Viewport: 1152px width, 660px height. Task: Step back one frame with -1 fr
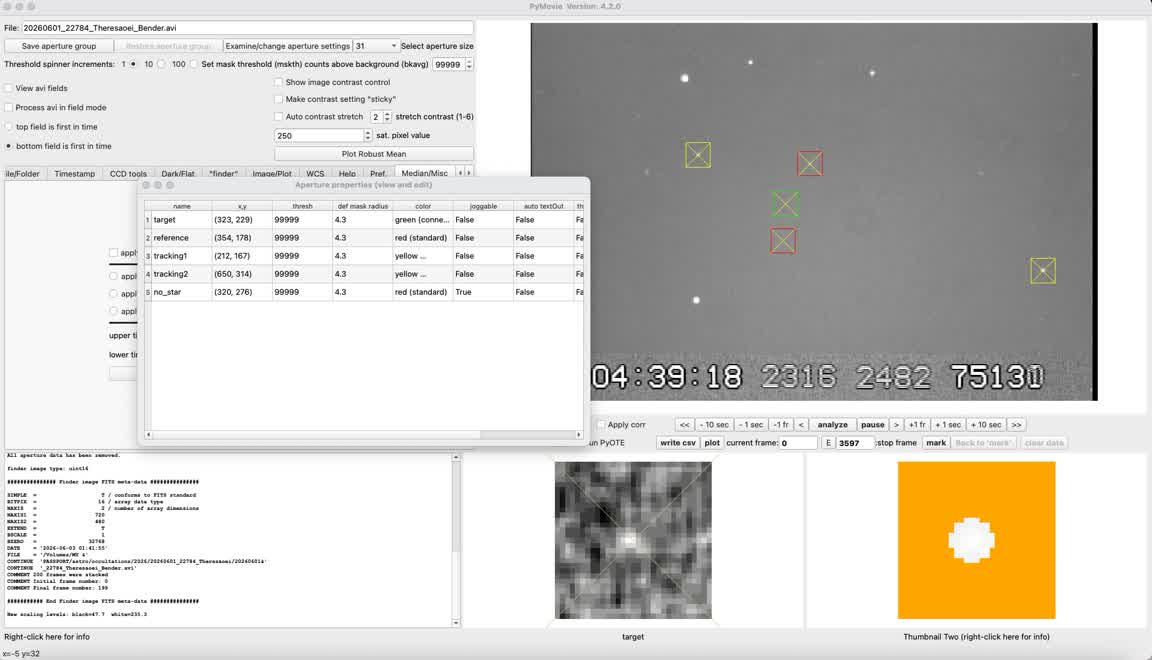[780, 425]
